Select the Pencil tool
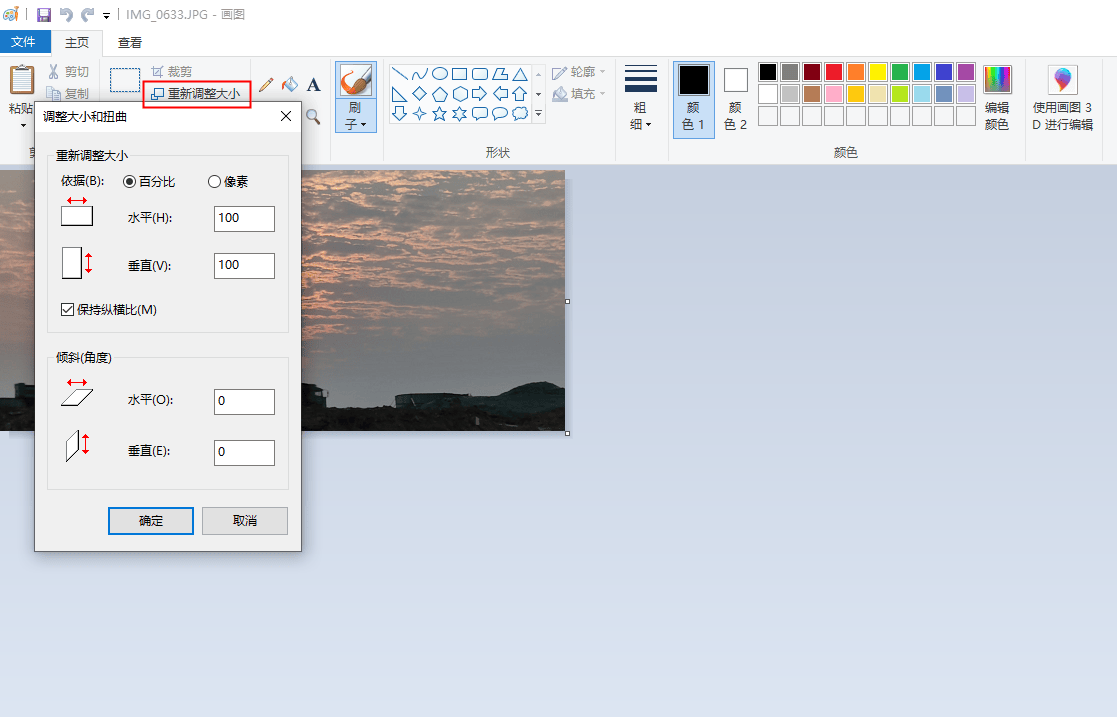Viewport: 1117px width, 717px height. point(266,85)
